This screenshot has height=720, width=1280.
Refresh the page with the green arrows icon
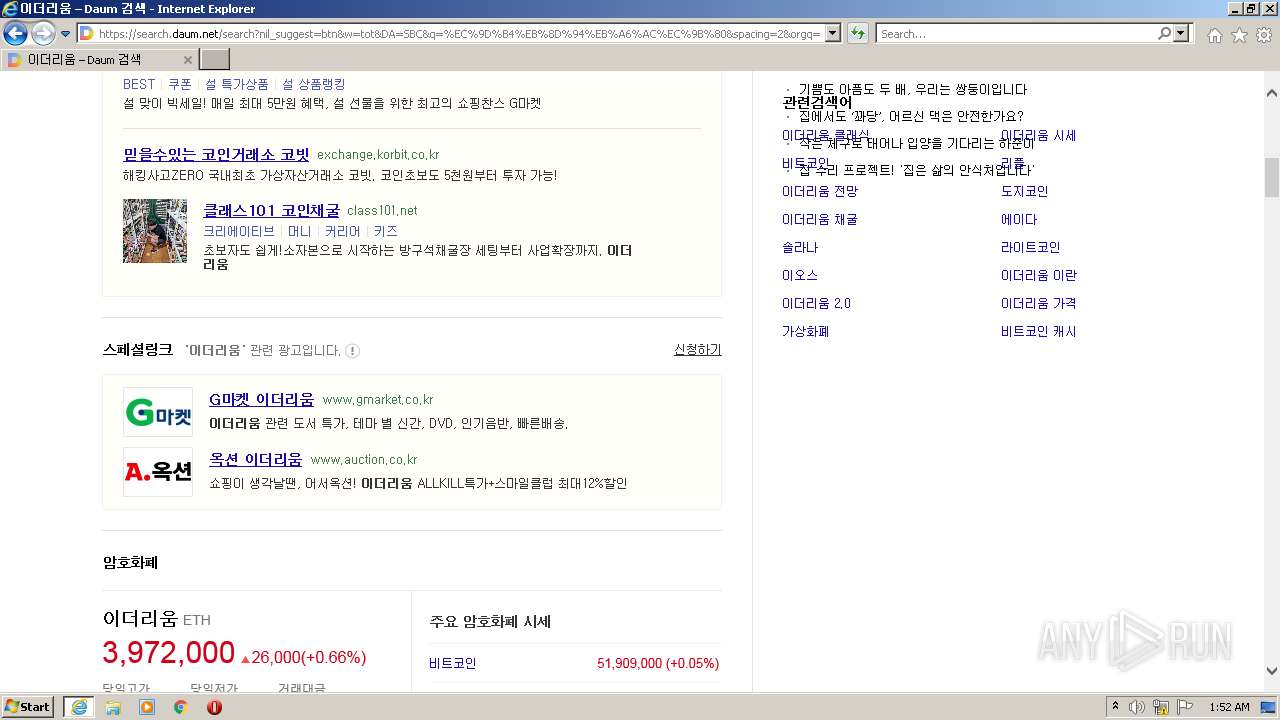point(857,33)
